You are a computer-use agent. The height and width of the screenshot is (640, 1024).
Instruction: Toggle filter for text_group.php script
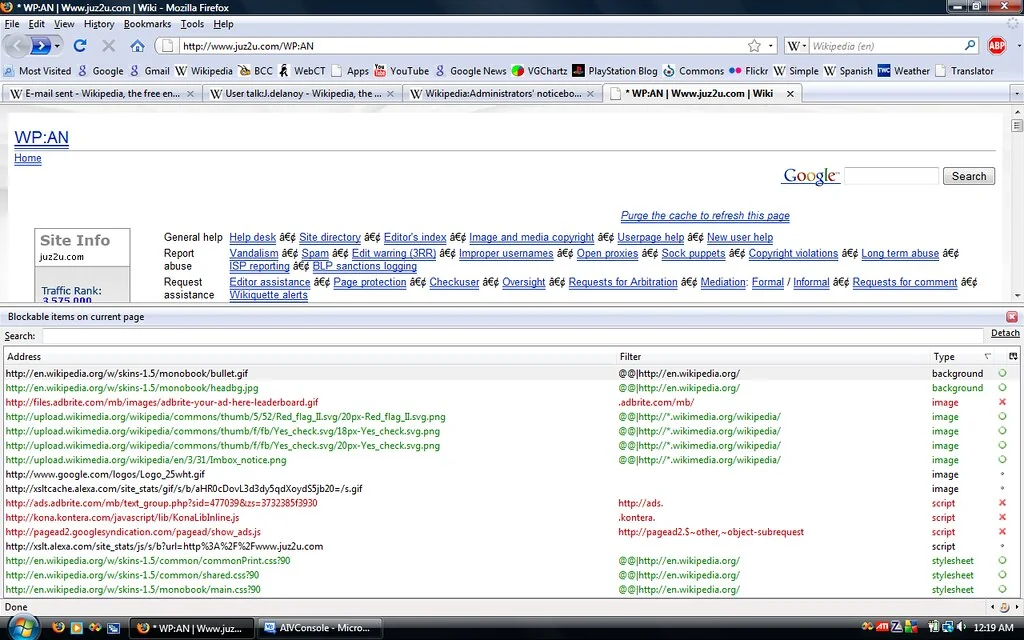[1002, 503]
